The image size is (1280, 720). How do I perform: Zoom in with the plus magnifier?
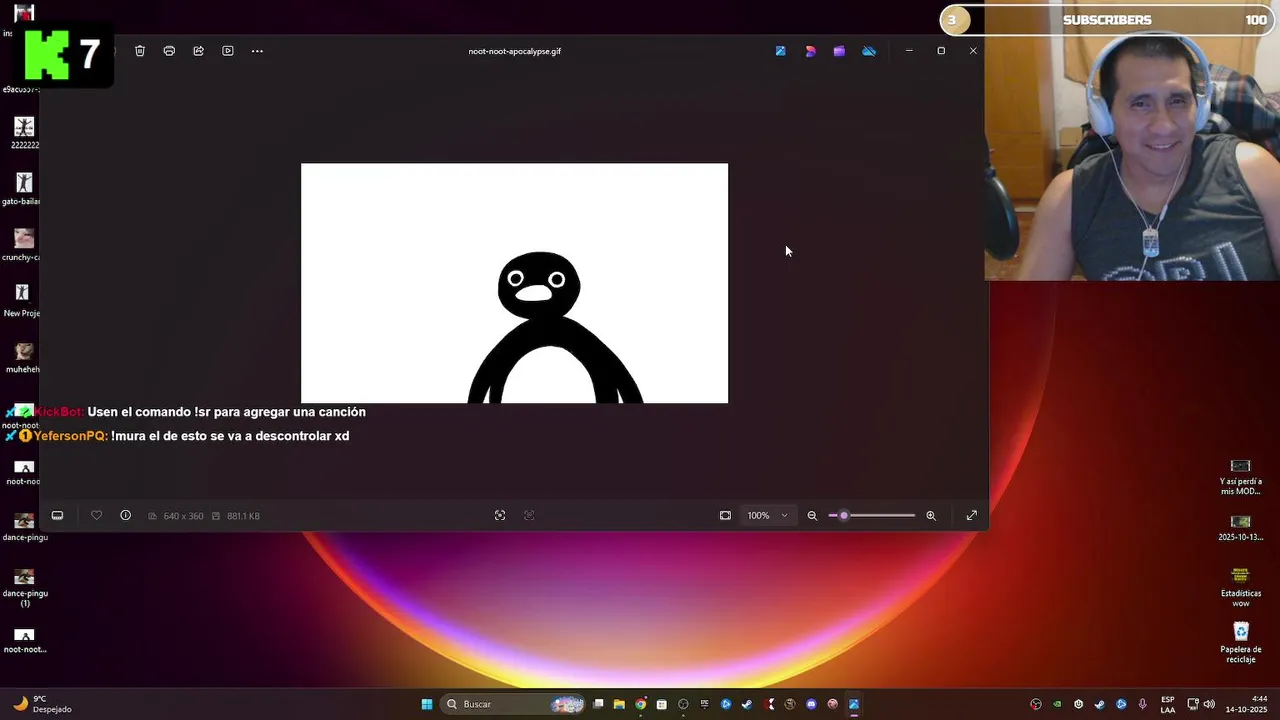pos(931,516)
